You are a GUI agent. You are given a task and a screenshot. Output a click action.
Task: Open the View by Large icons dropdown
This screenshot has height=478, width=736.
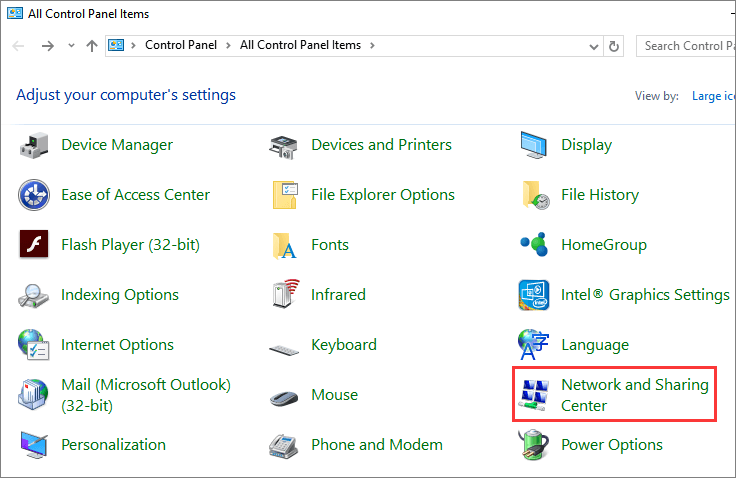click(x=712, y=96)
